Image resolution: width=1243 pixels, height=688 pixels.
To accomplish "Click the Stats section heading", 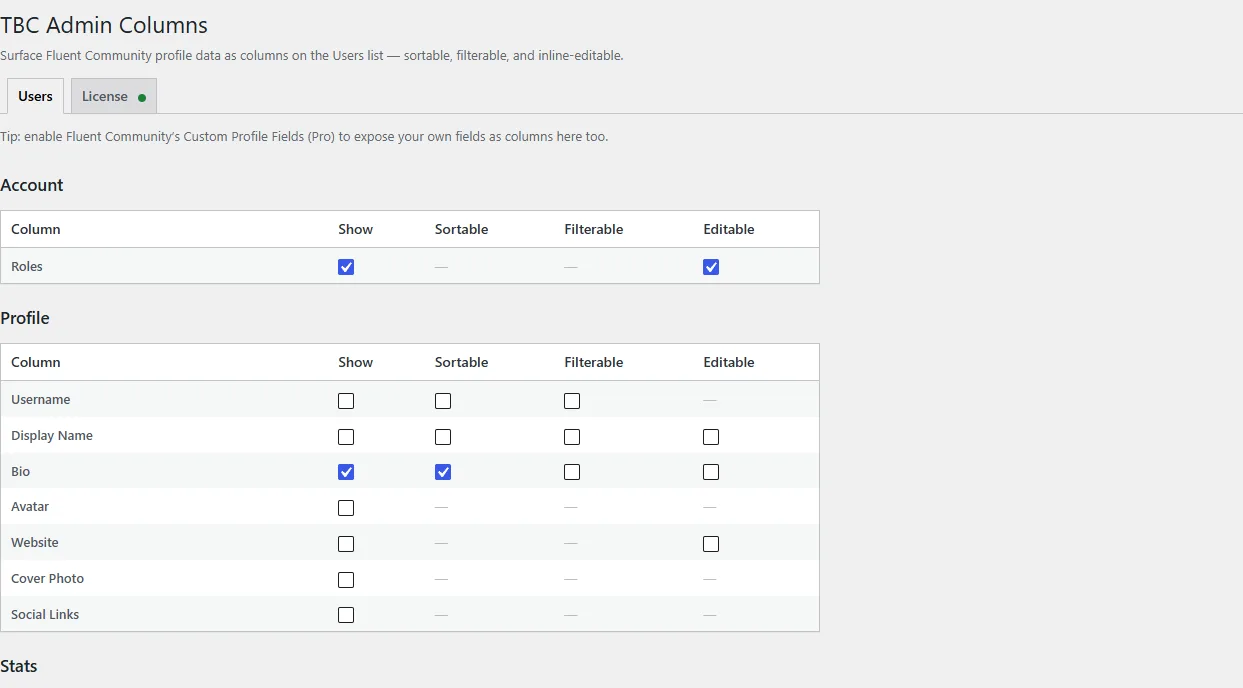I will click(19, 666).
